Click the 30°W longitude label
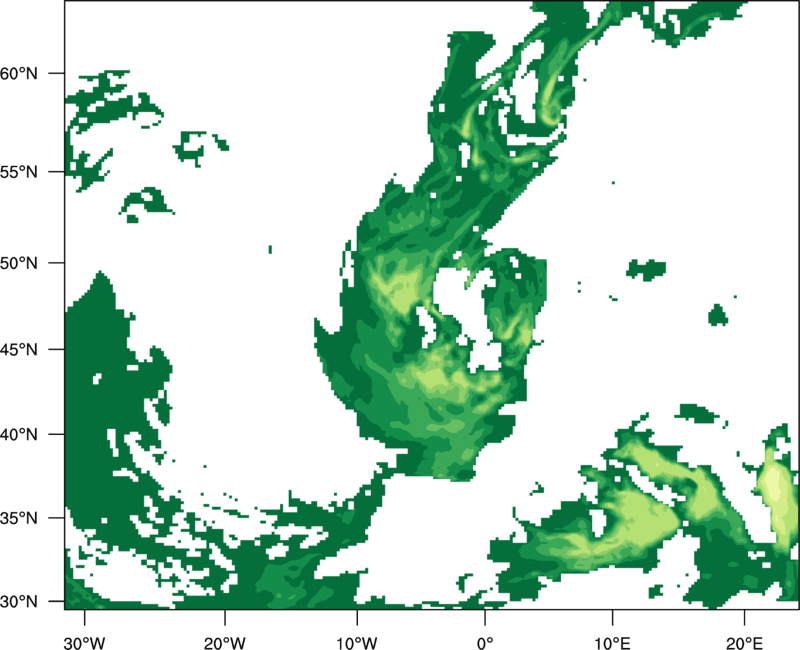Screen dimensions: 800x650 (85, 643)
